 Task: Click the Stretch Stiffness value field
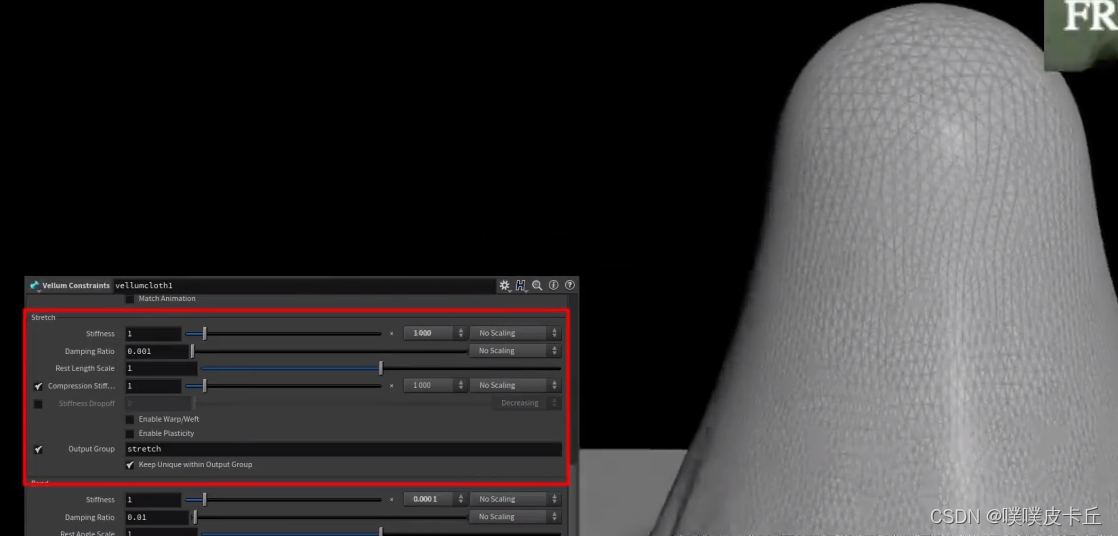pyautogui.click(x=153, y=334)
